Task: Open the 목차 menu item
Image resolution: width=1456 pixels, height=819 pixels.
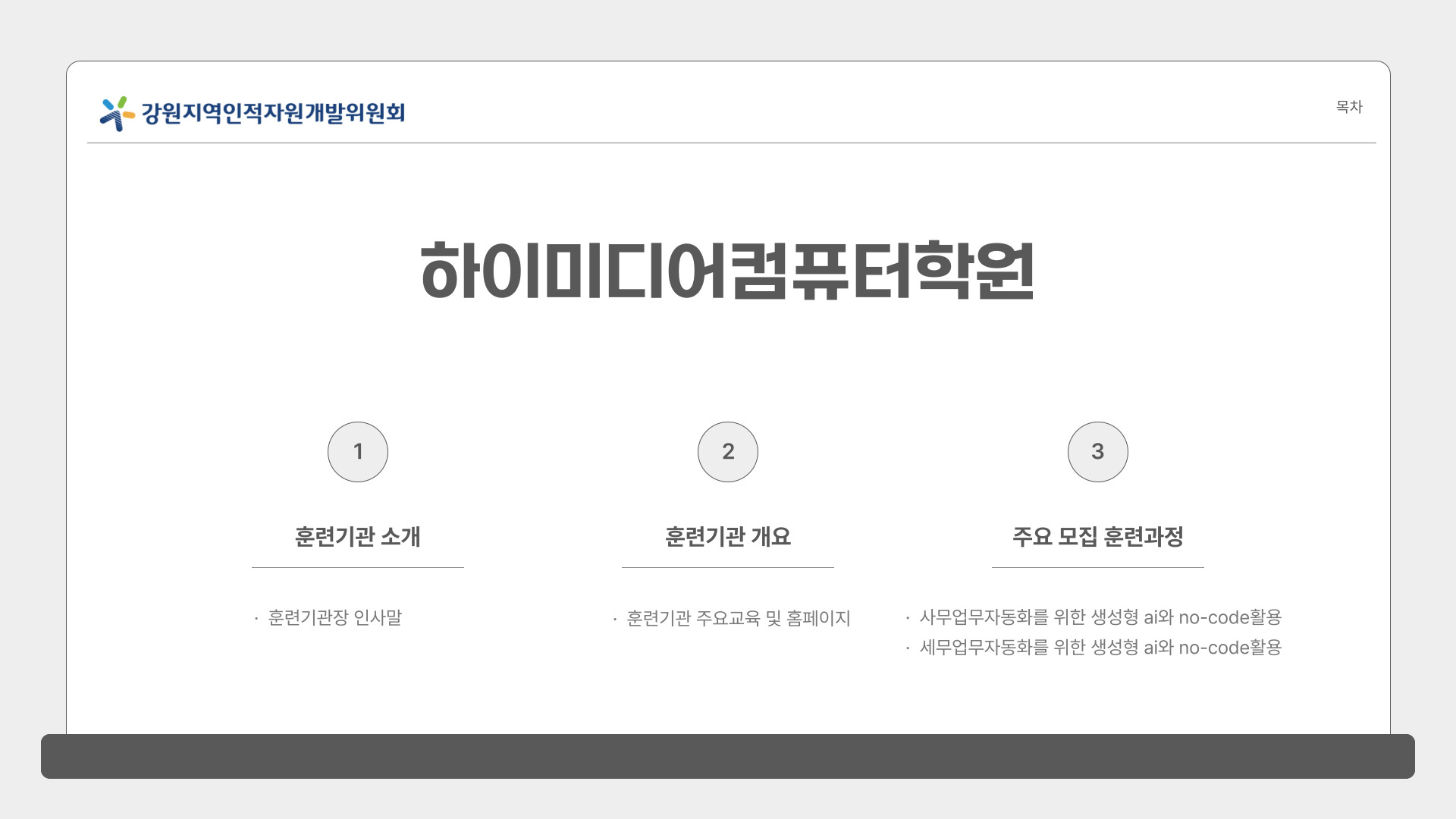Action: coord(1349,107)
